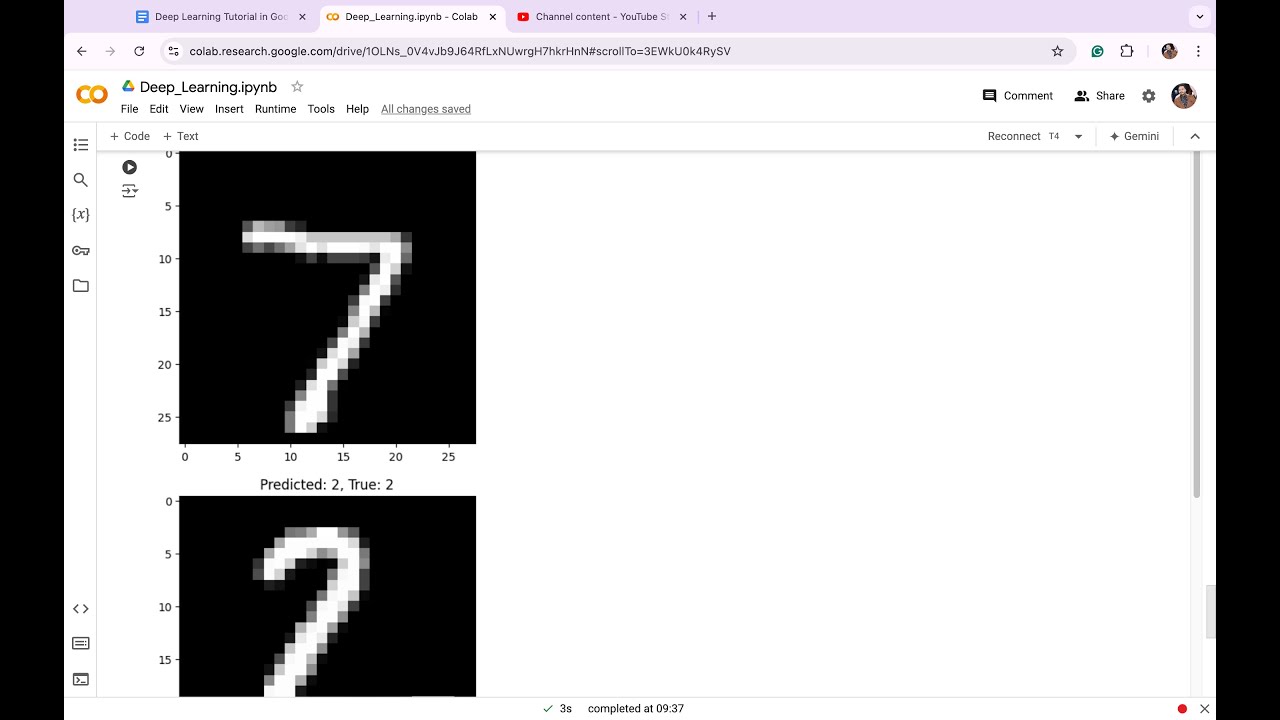Open the Comment panel
Image resolution: width=1280 pixels, height=720 pixels.
pos(1018,96)
